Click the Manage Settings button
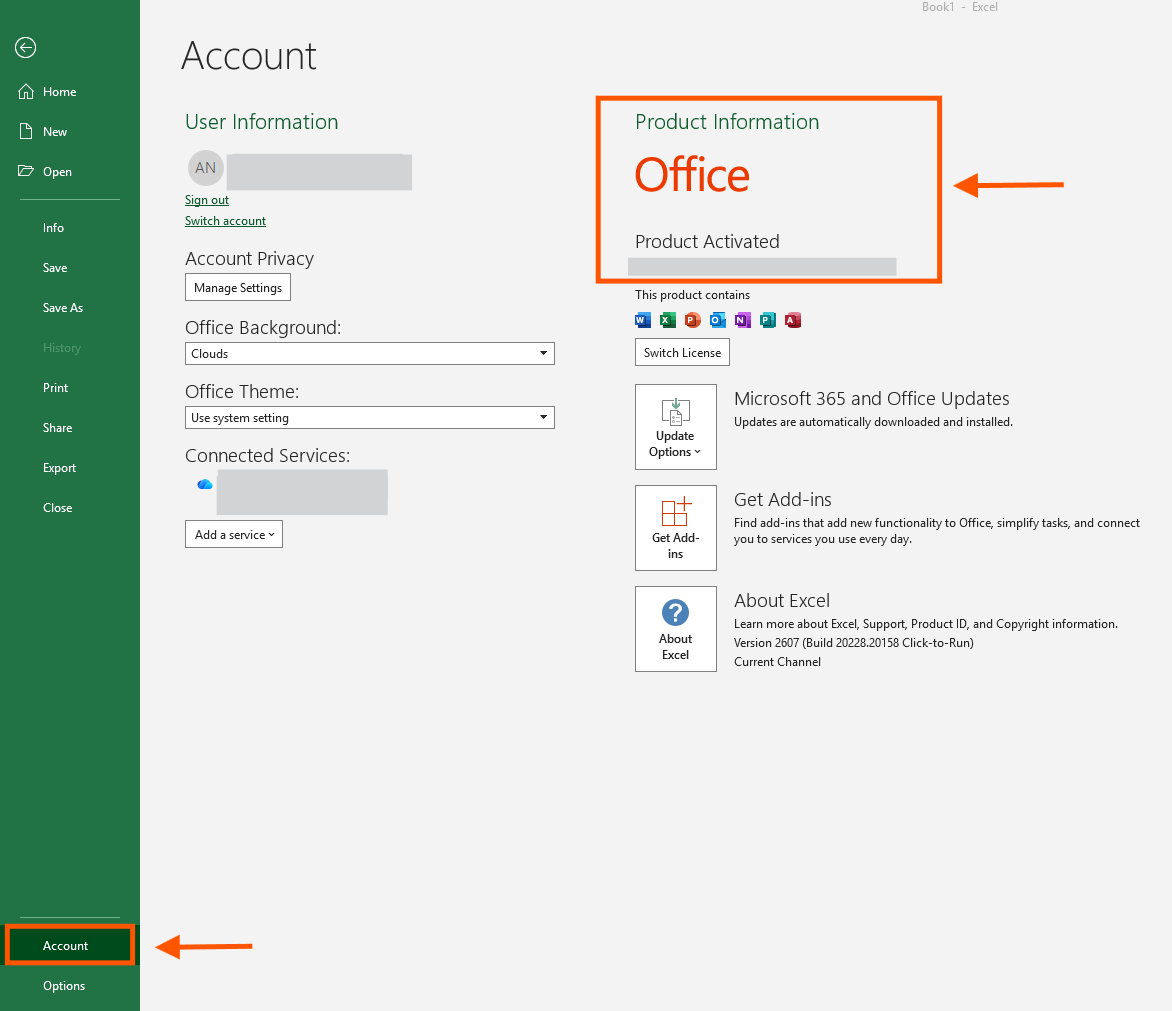This screenshot has width=1172, height=1011. tap(238, 288)
